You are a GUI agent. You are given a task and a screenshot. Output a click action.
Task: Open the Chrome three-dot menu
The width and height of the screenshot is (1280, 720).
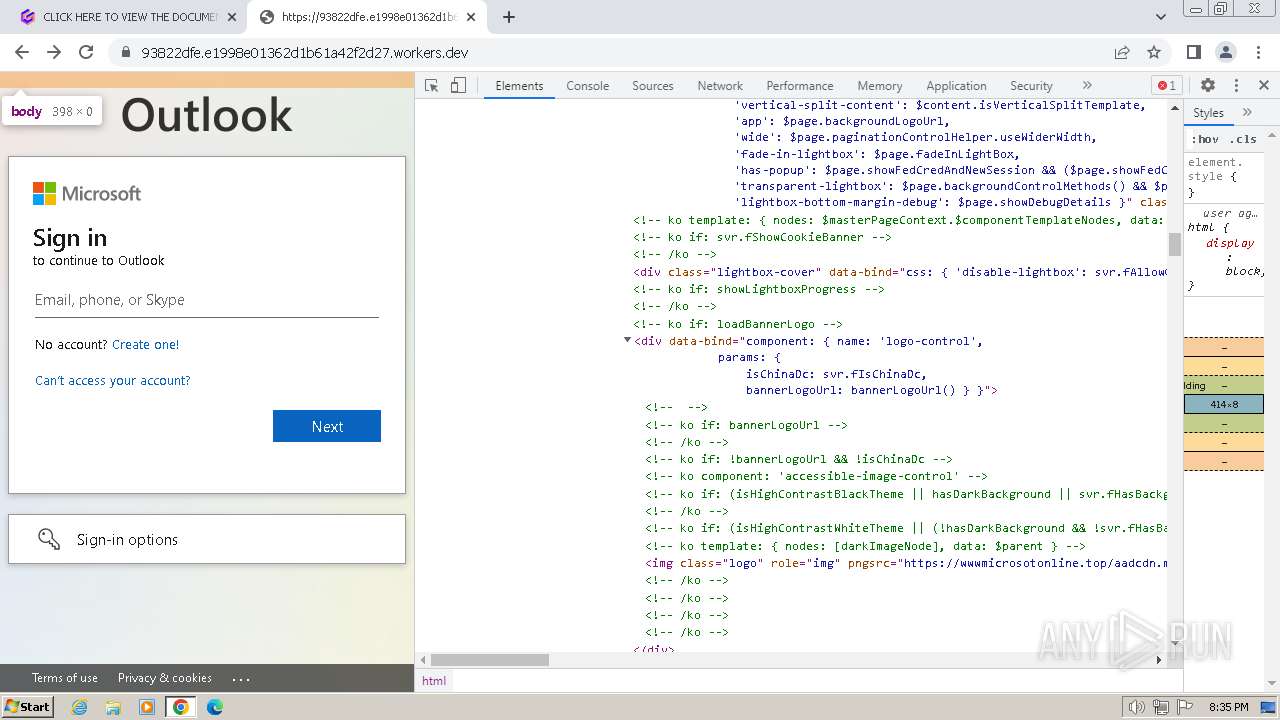[1258, 53]
